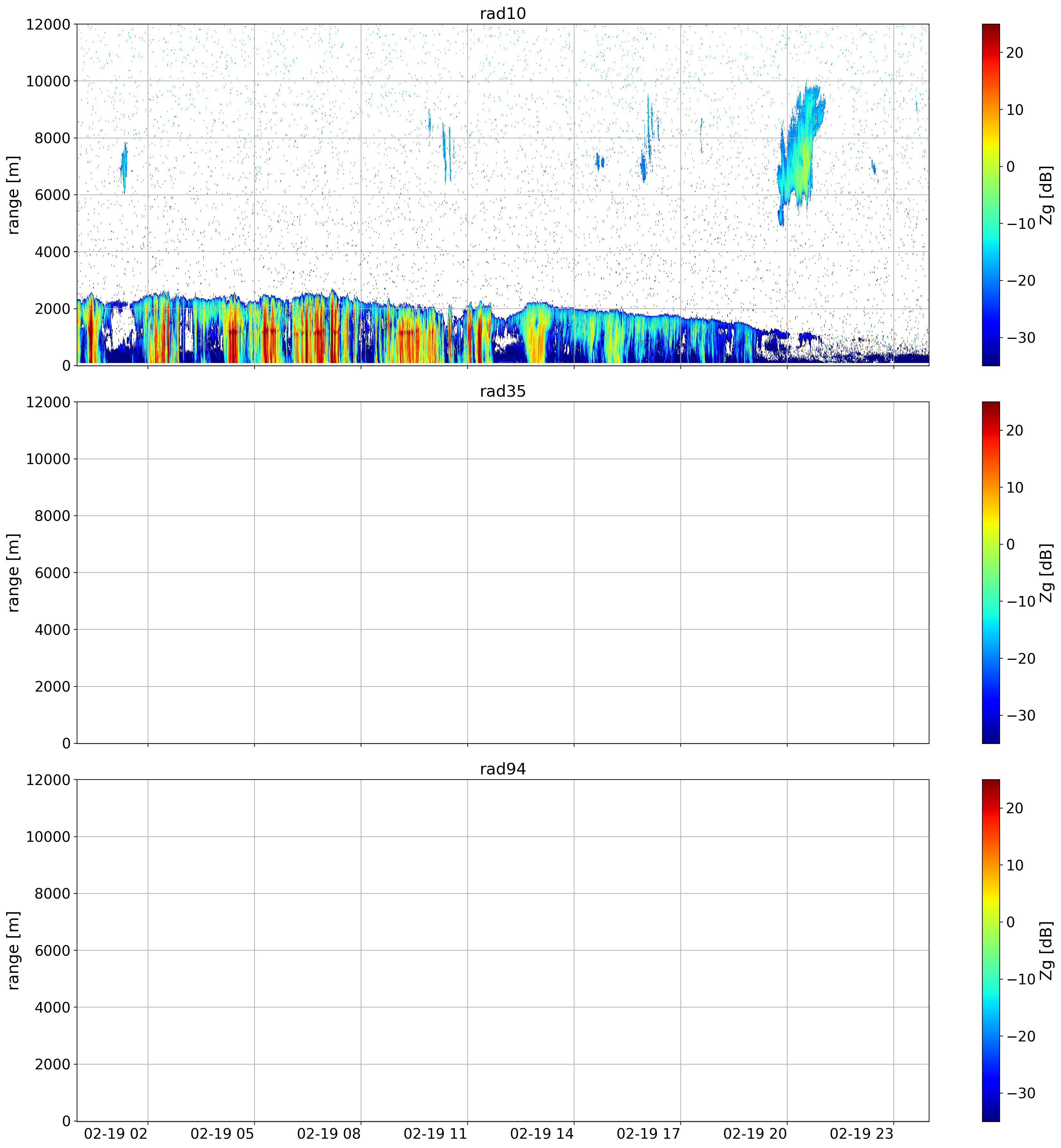Click the rad35 colorbar
The width and height of the screenshot is (1061, 1148).
pos(990,572)
